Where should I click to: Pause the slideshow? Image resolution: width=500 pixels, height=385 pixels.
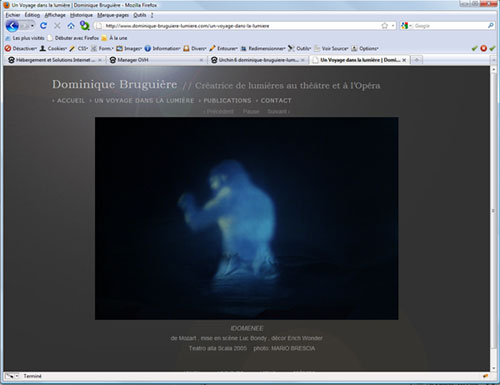coord(251,112)
